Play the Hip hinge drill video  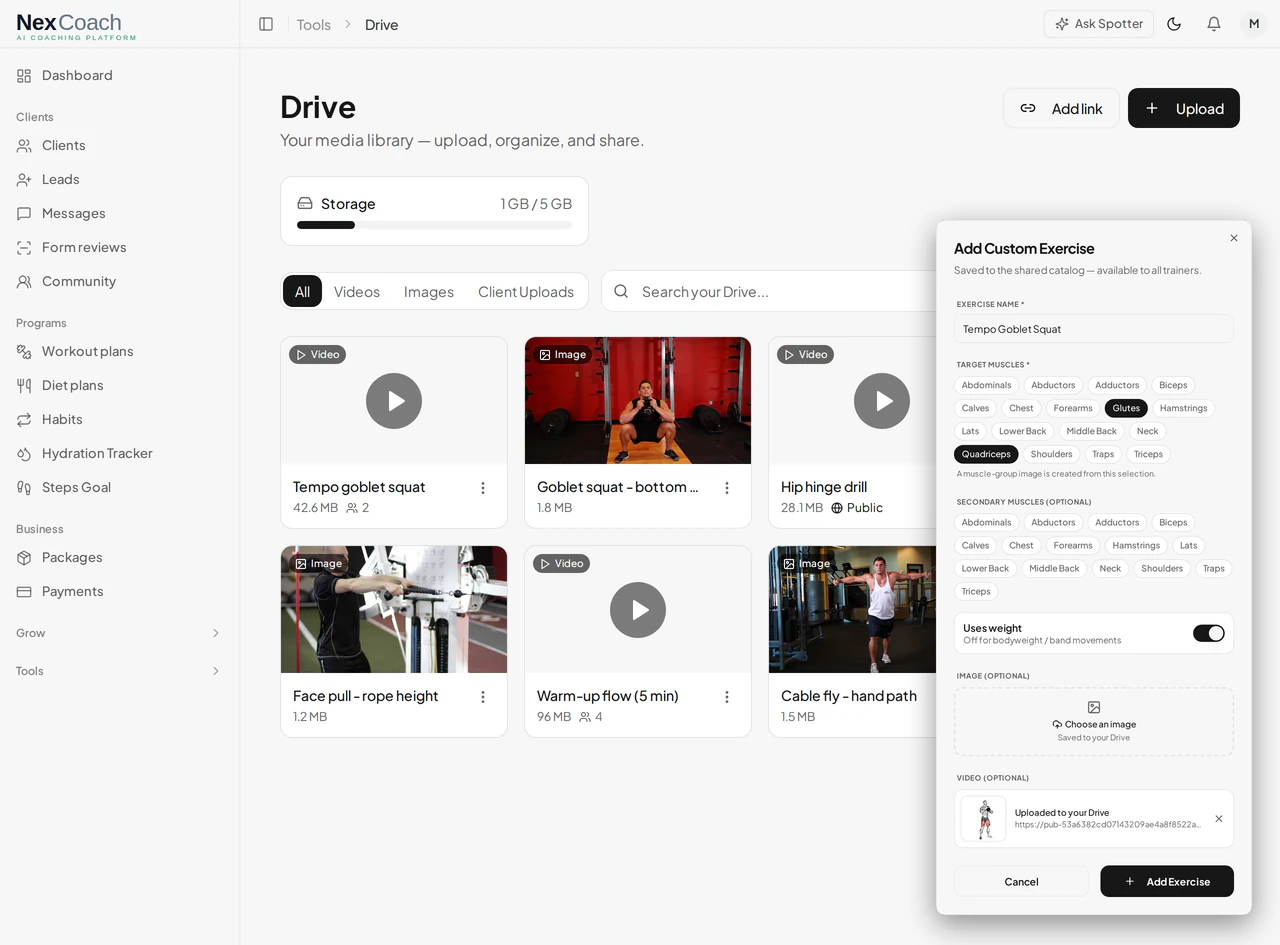[x=882, y=401]
